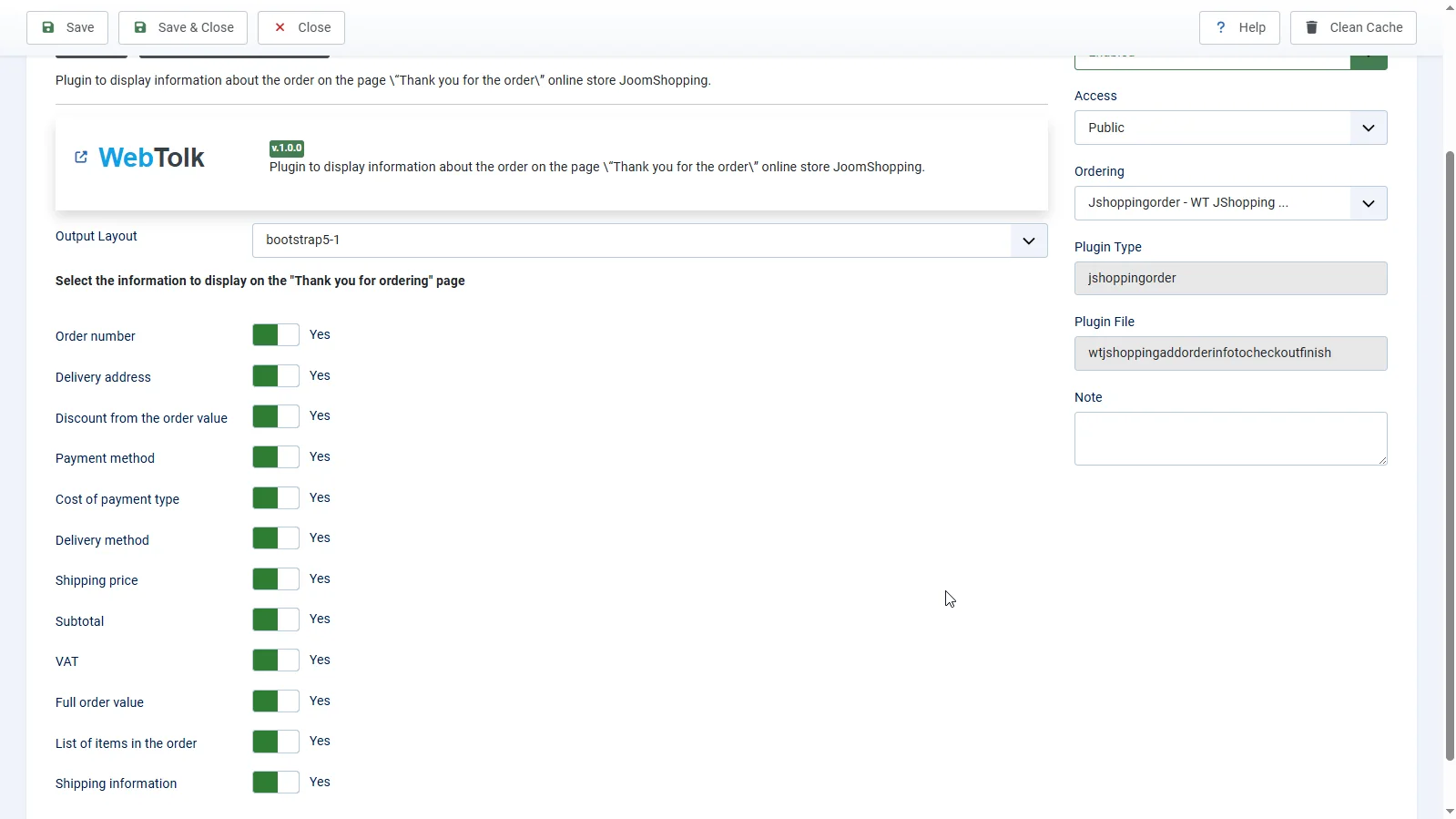Click Save & Close button
This screenshot has width=1456, height=819.
184,27
